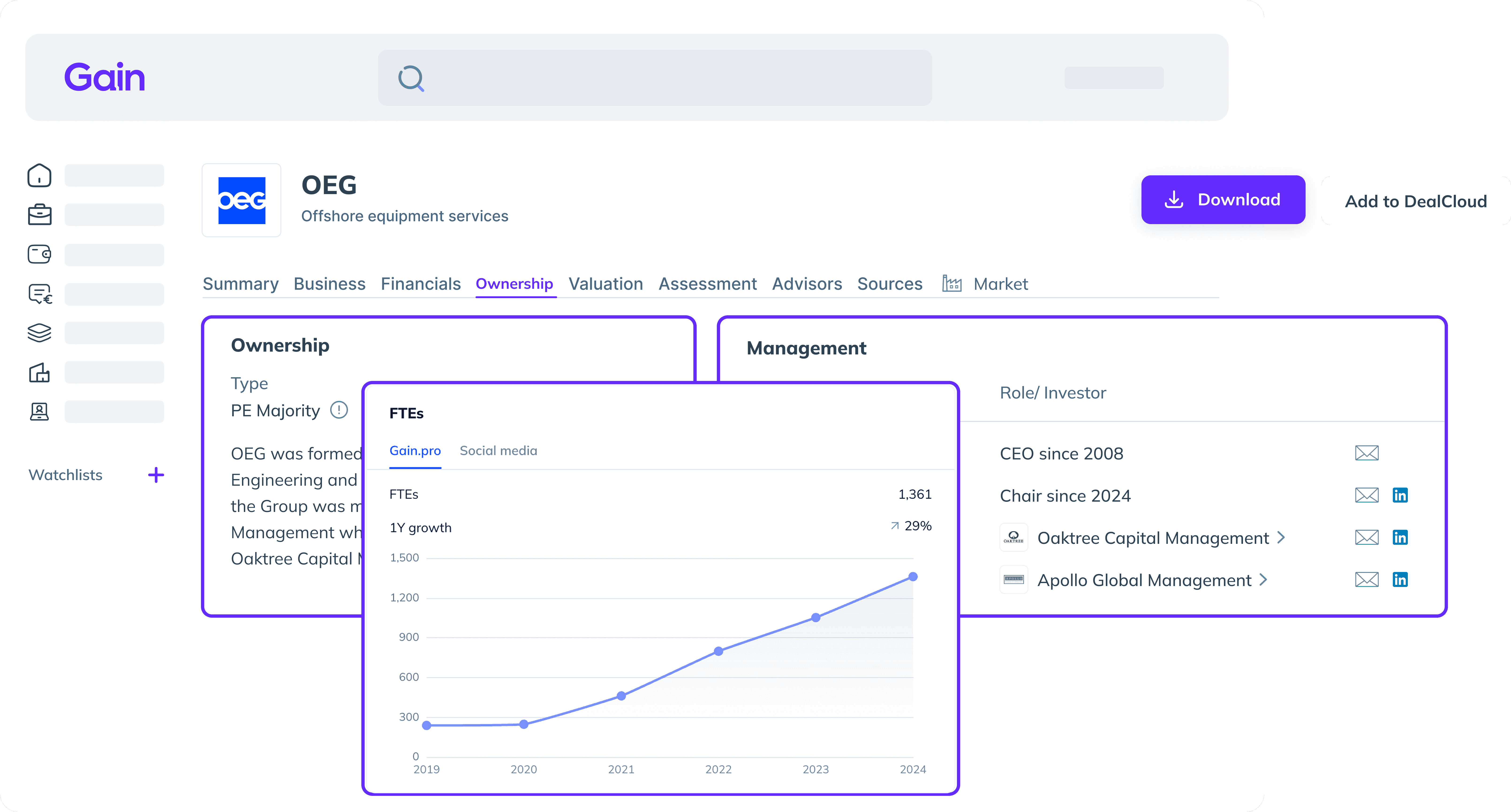Screen dimensions: 1511x812
Task: Click the home icon in sidebar
Action: (x=39, y=175)
